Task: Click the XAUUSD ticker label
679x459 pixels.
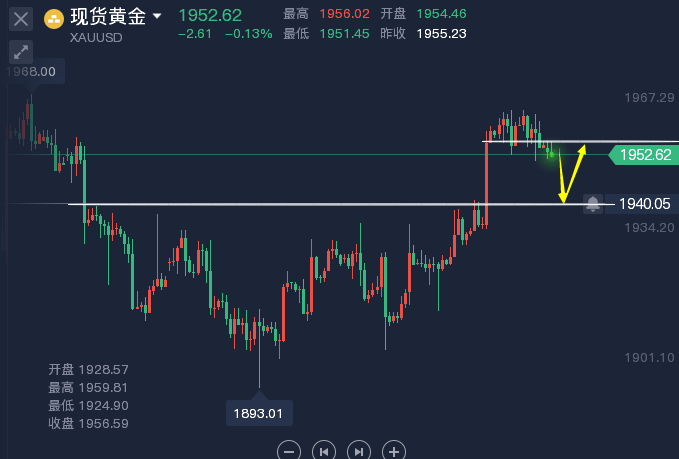Action: click(x=98, y=38)
